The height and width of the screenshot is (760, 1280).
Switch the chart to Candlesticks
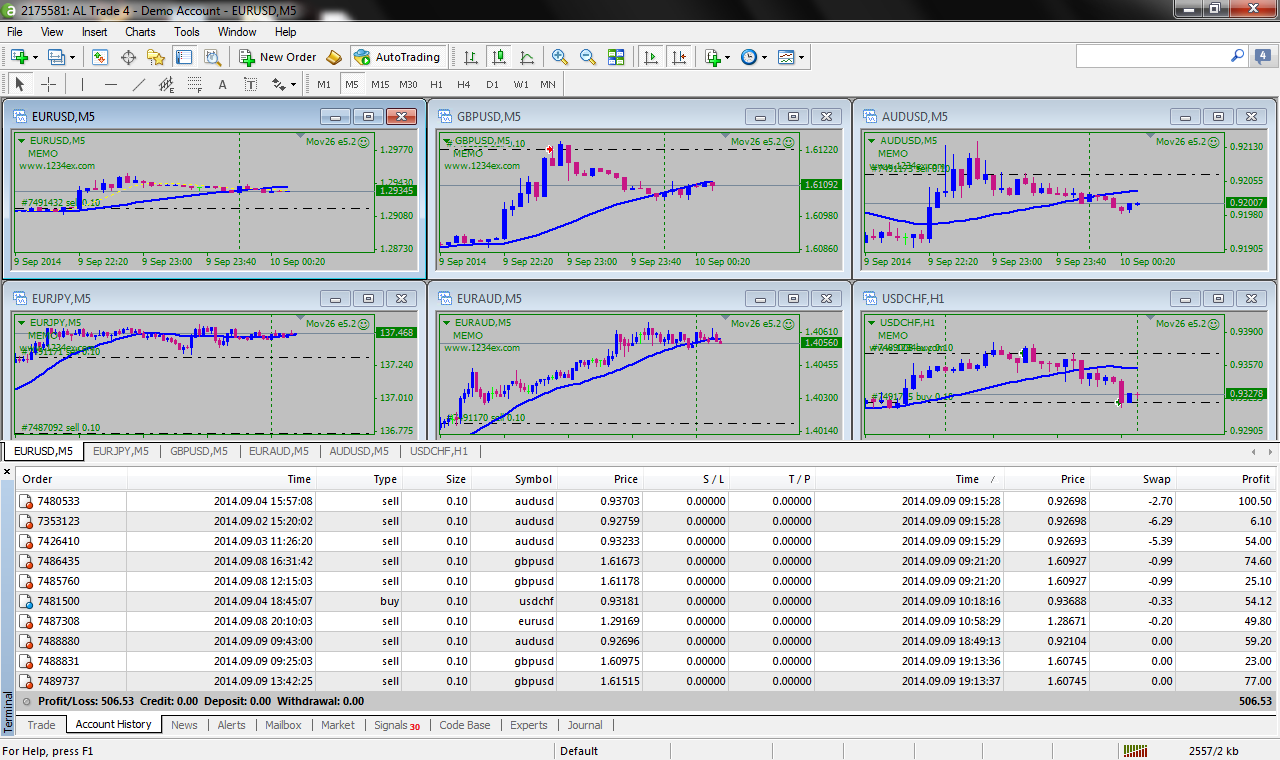(x=498, y=57)
